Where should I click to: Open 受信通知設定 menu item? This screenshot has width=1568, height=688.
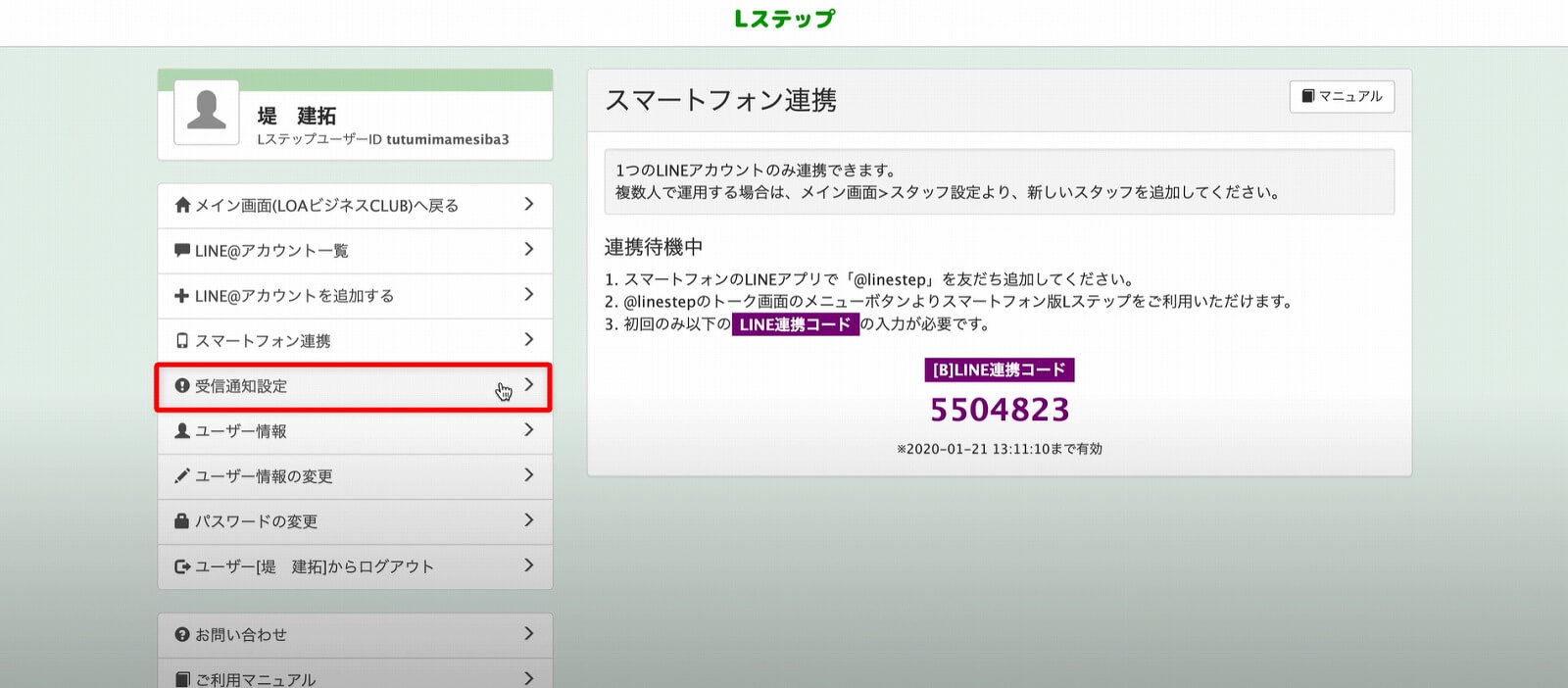[x=355, y=386]
